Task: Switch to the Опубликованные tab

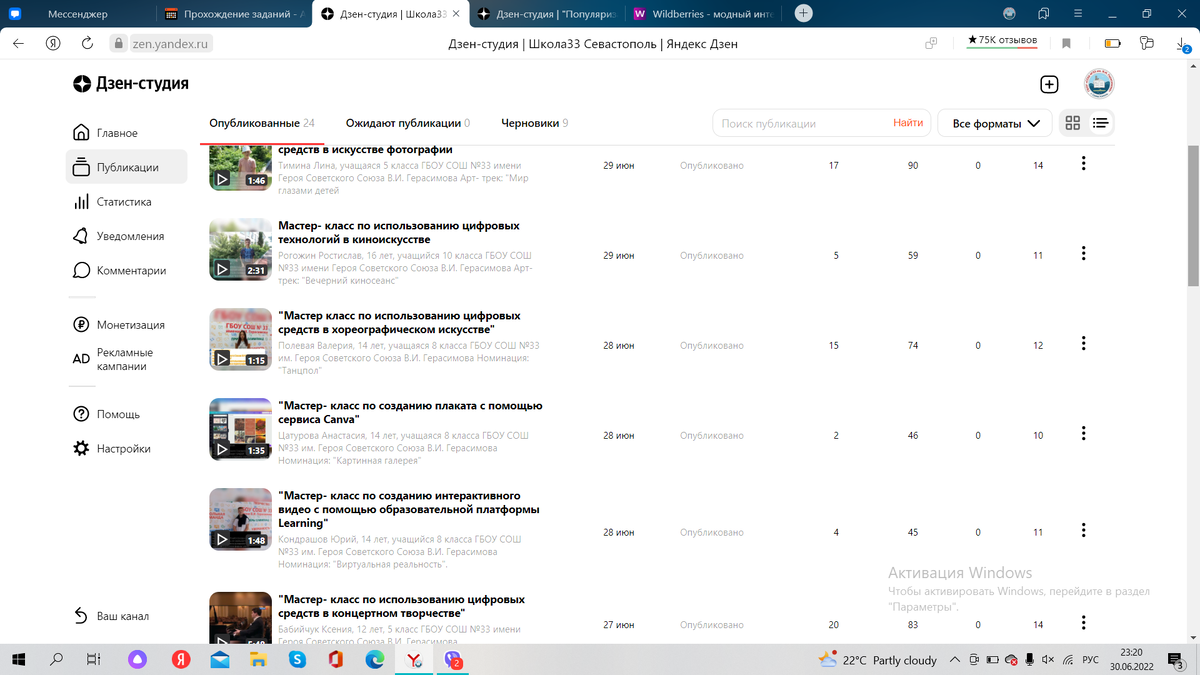Action: coord(262,123)
